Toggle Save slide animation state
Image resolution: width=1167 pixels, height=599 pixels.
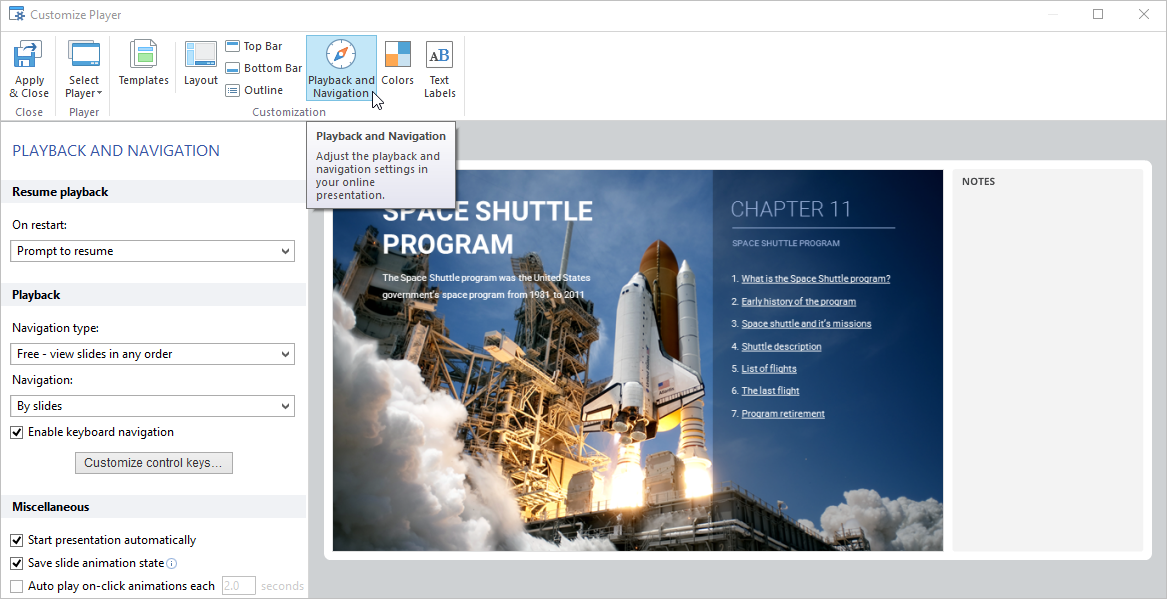(x=14, y=562)
